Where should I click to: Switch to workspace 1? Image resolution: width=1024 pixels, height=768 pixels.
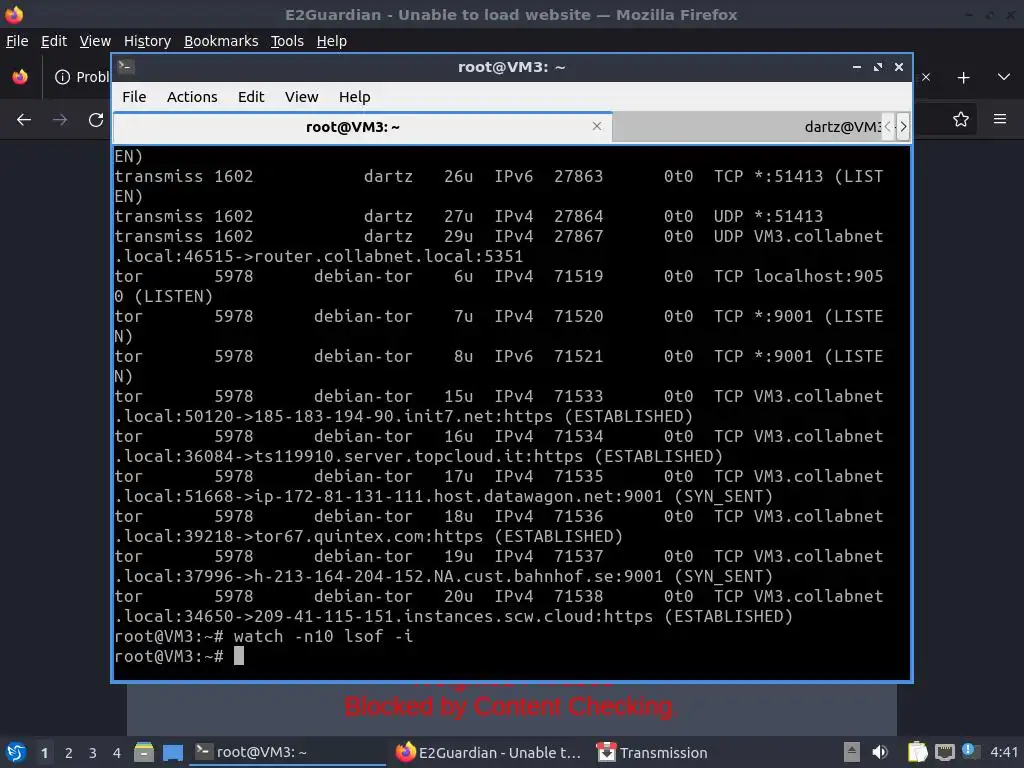(44, 753)
